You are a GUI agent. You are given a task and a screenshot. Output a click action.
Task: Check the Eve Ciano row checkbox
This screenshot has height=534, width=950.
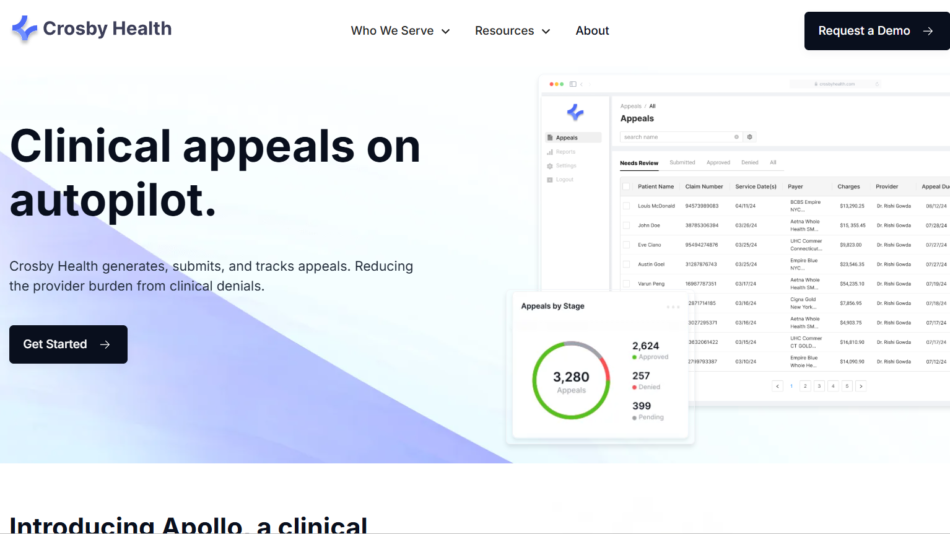(626, 245)
